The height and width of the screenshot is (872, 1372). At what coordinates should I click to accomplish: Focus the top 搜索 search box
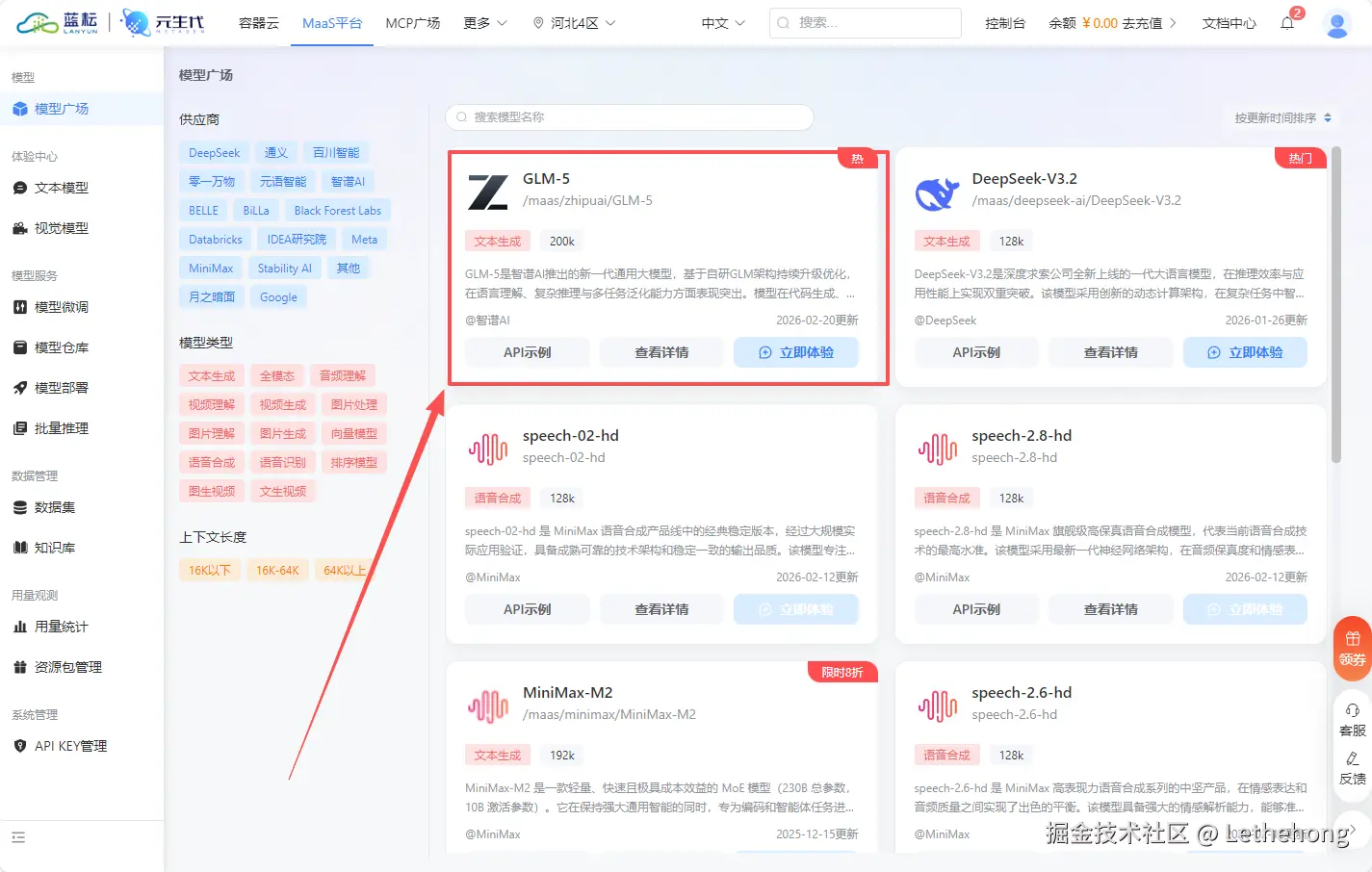pos(866,23)
